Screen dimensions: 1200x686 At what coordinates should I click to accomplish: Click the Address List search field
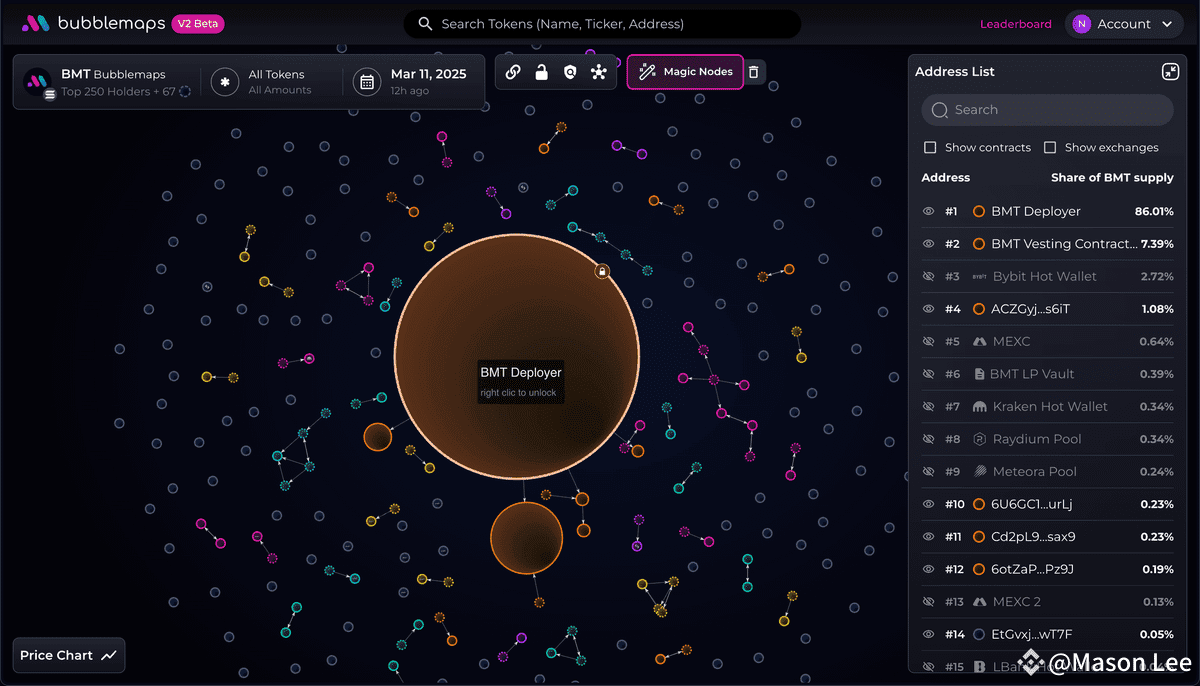click(1047, 110)
